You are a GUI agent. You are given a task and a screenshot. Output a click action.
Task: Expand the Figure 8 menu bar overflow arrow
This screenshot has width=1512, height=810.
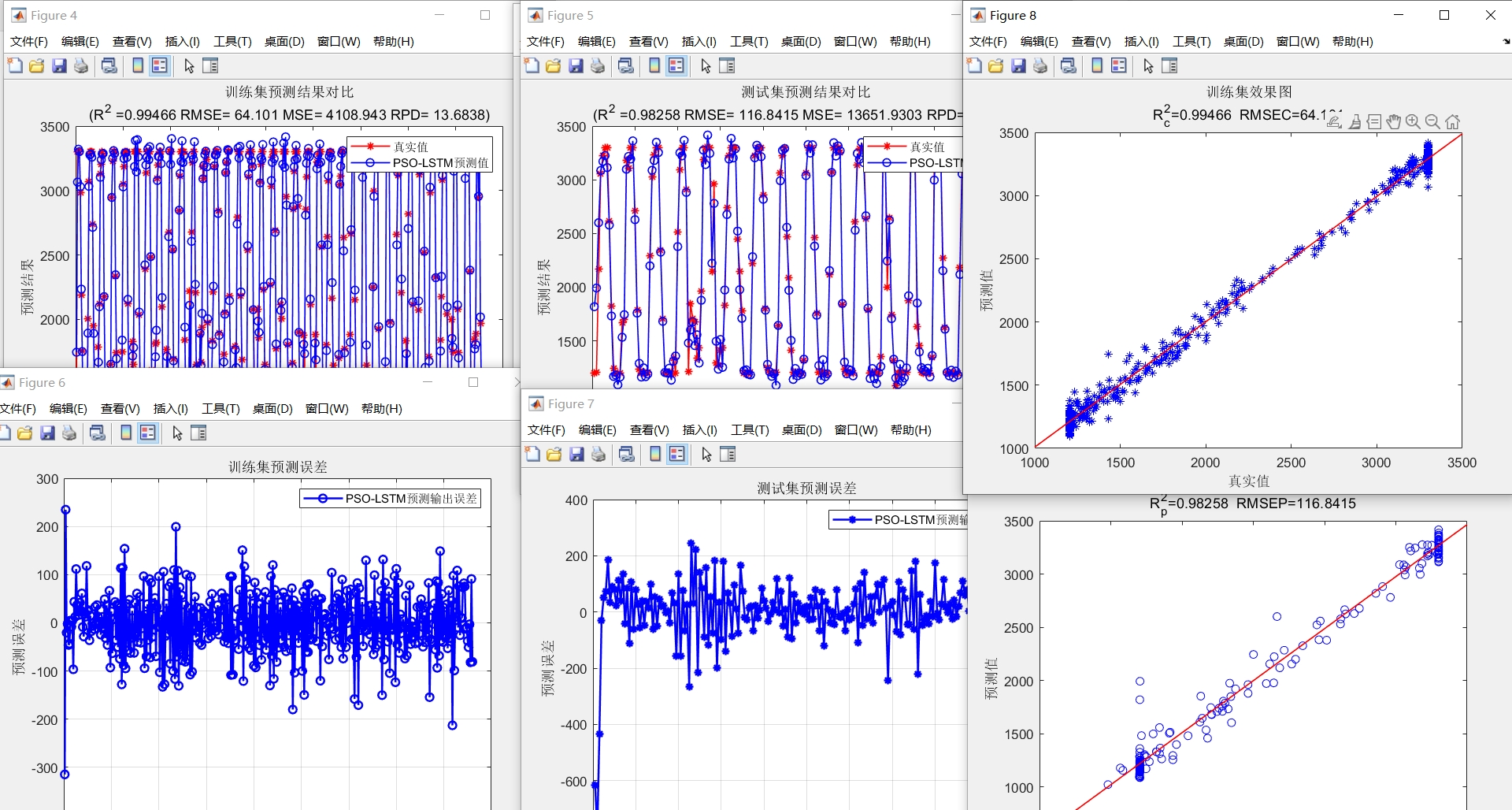point(1506,42)
